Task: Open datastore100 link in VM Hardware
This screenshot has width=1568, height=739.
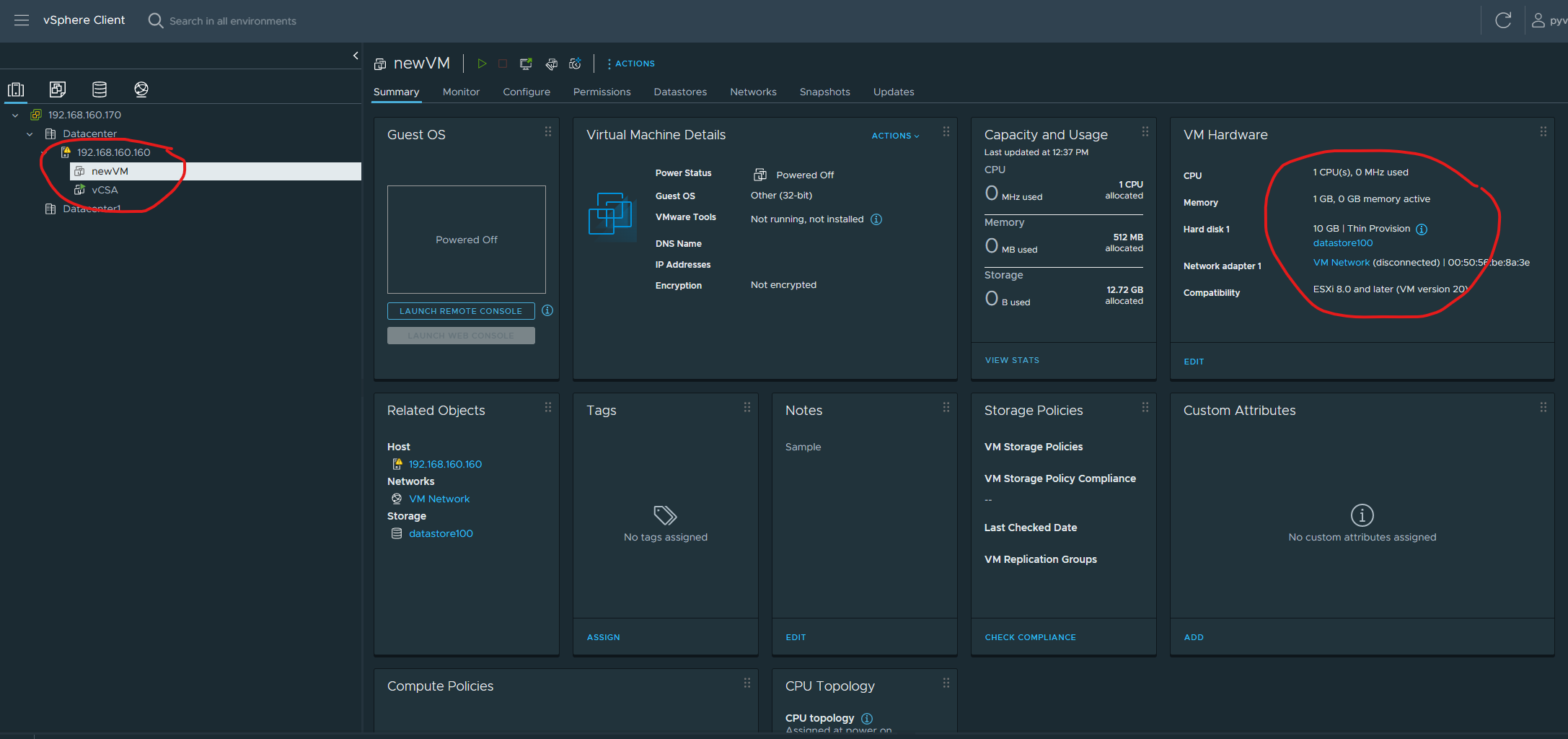Action: [1342, 243]
